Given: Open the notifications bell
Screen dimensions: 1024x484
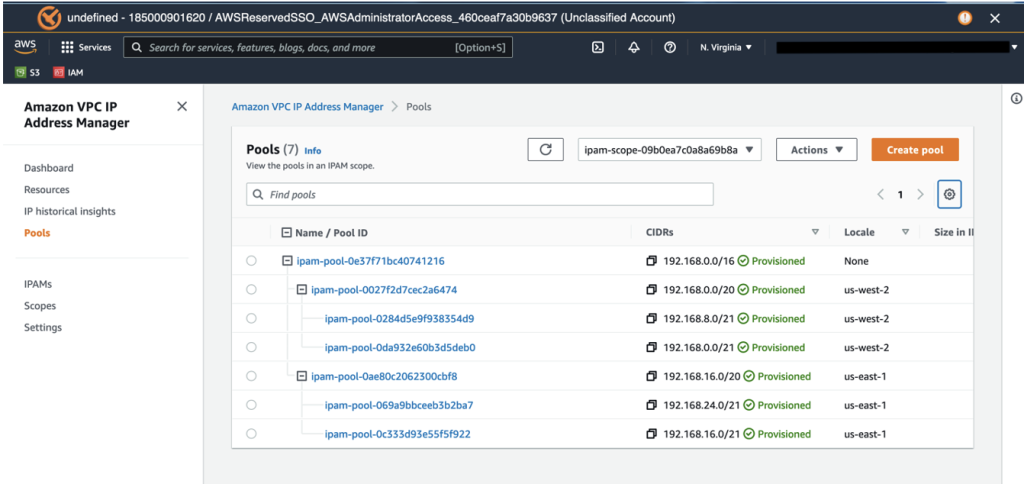Looking at the screenshot, I should [633, 48].
